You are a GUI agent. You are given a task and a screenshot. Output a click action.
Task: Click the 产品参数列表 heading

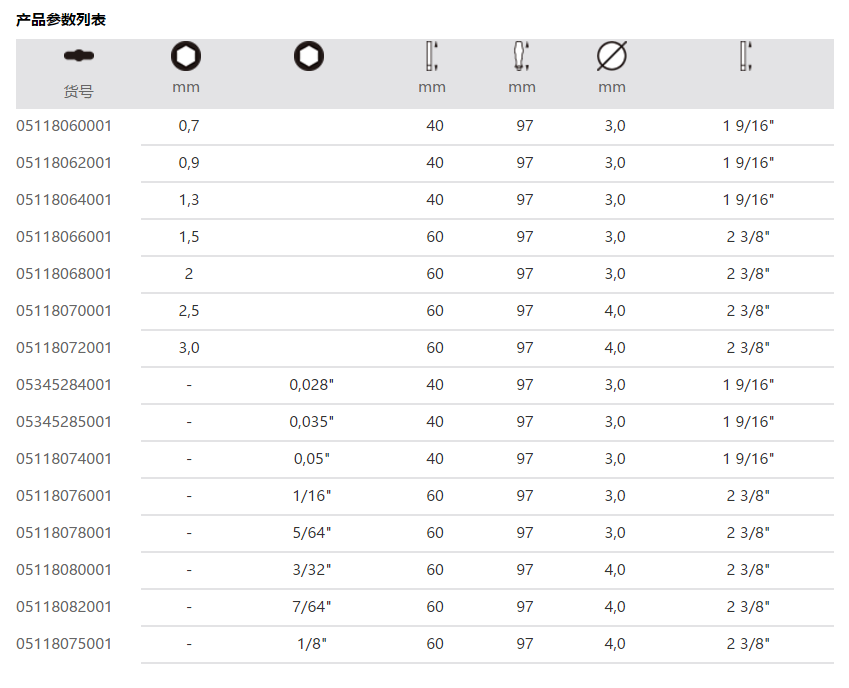[x=61, y=19]
